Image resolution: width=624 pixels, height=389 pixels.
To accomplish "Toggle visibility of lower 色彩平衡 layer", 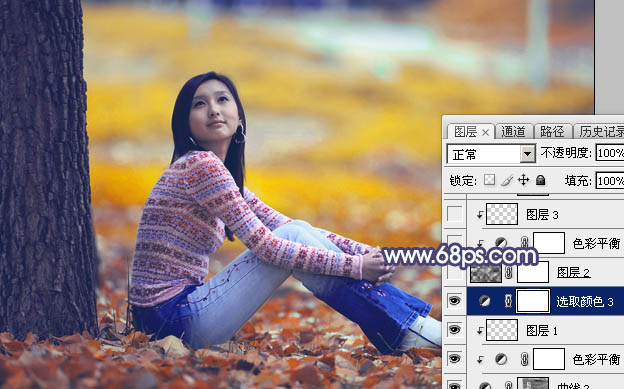I will [x=454, y=359].
